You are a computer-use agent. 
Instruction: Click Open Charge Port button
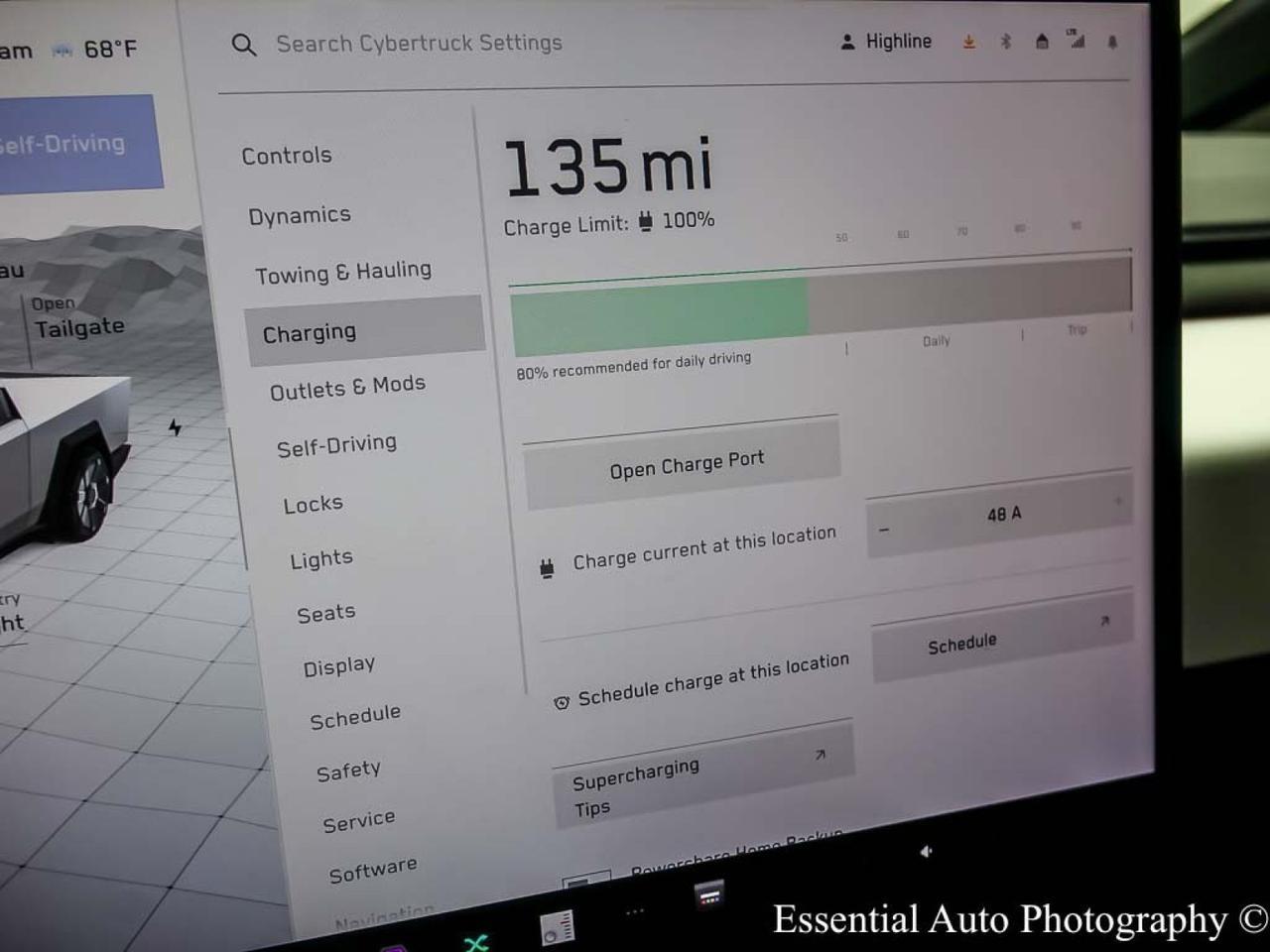(x=683, y=463)
